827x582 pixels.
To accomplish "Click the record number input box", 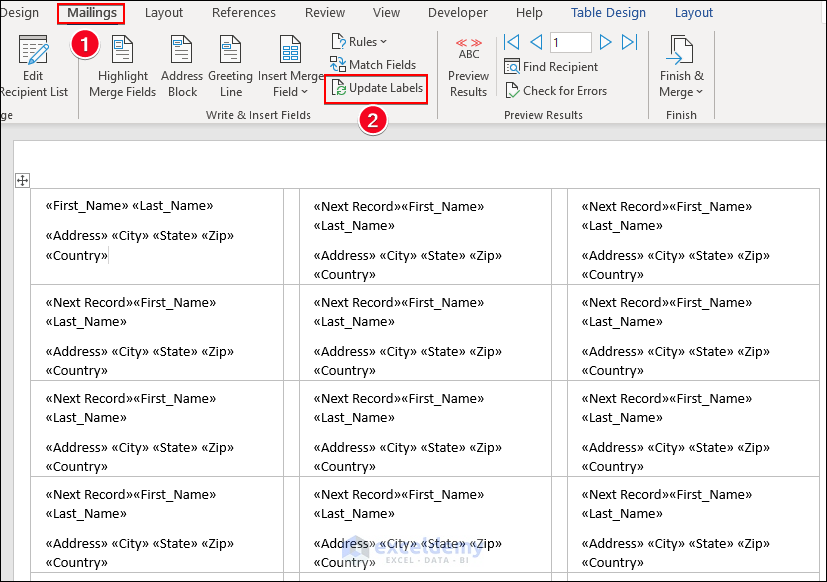I will tap(570, 42).
